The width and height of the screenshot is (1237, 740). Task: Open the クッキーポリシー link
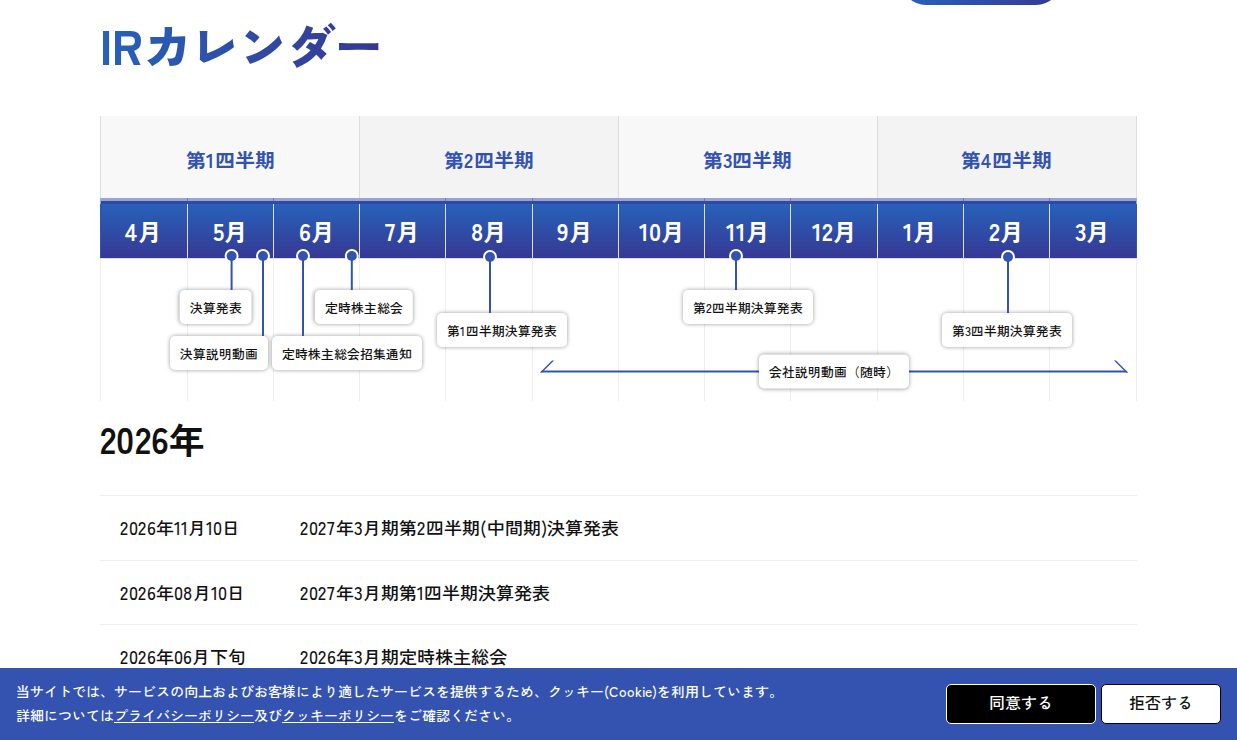click(338, 716)
